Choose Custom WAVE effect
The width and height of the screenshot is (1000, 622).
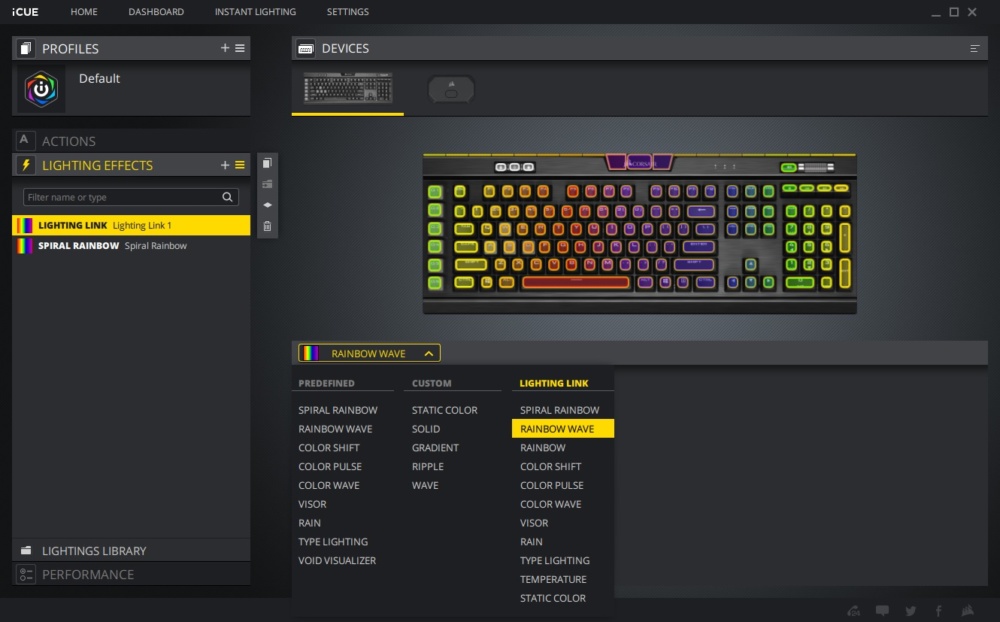[x=425, y=485]
